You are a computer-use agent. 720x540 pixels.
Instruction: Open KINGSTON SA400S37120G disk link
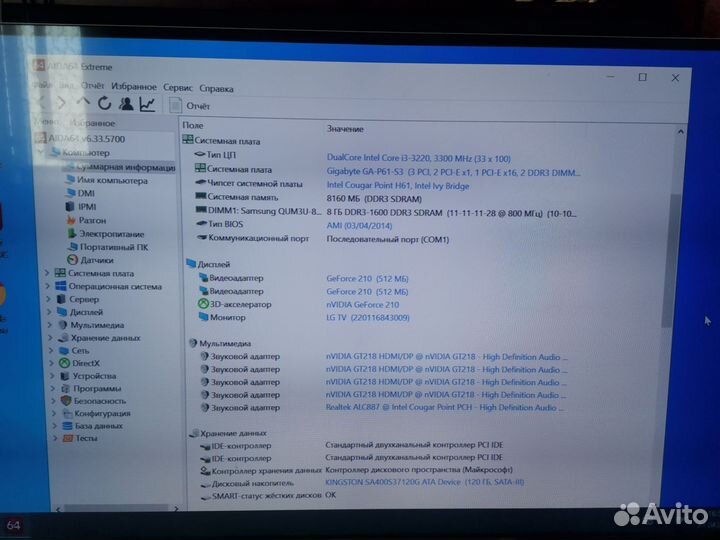coord(424,482)
